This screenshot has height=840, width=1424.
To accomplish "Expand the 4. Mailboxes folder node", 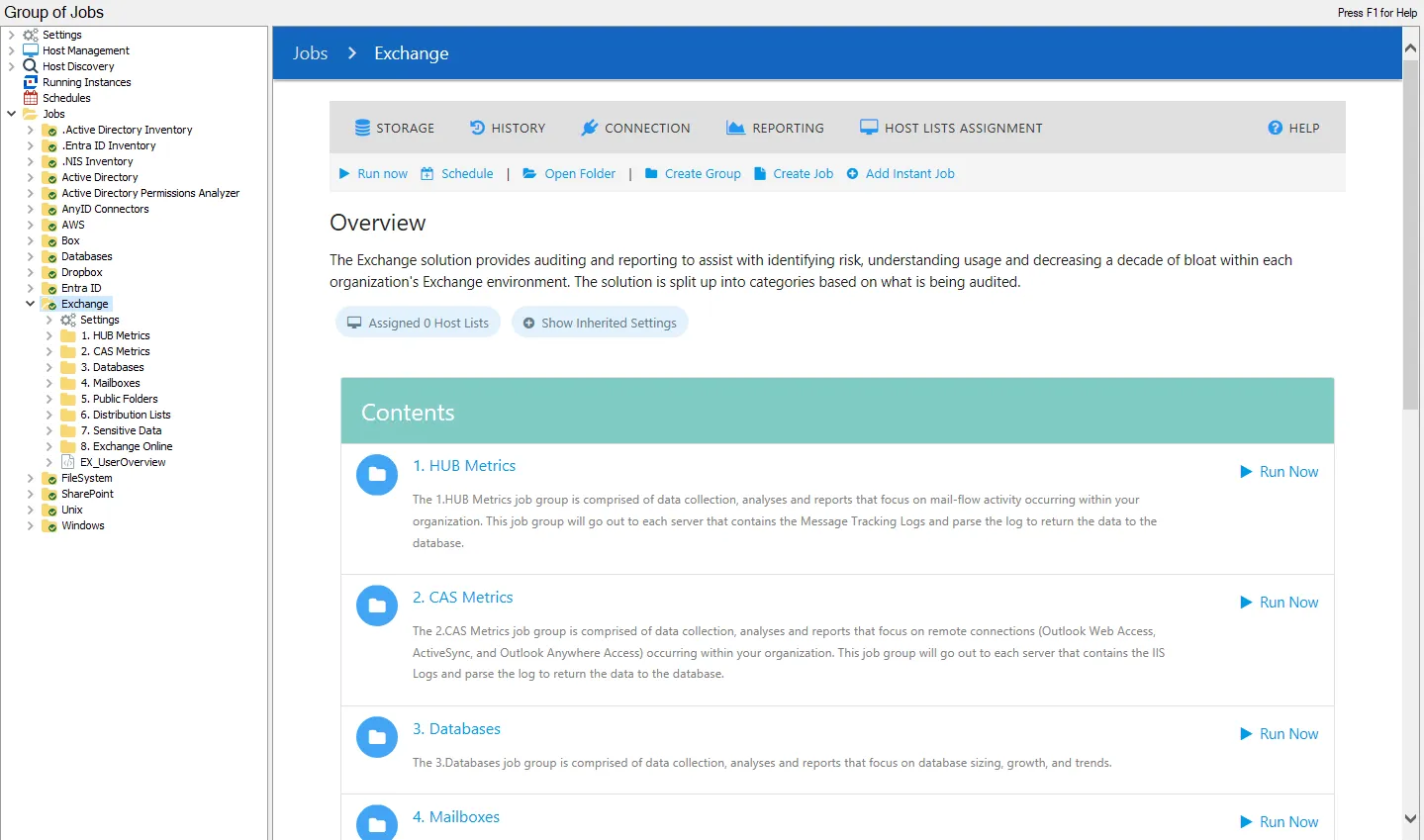I will tap(49, 383).
